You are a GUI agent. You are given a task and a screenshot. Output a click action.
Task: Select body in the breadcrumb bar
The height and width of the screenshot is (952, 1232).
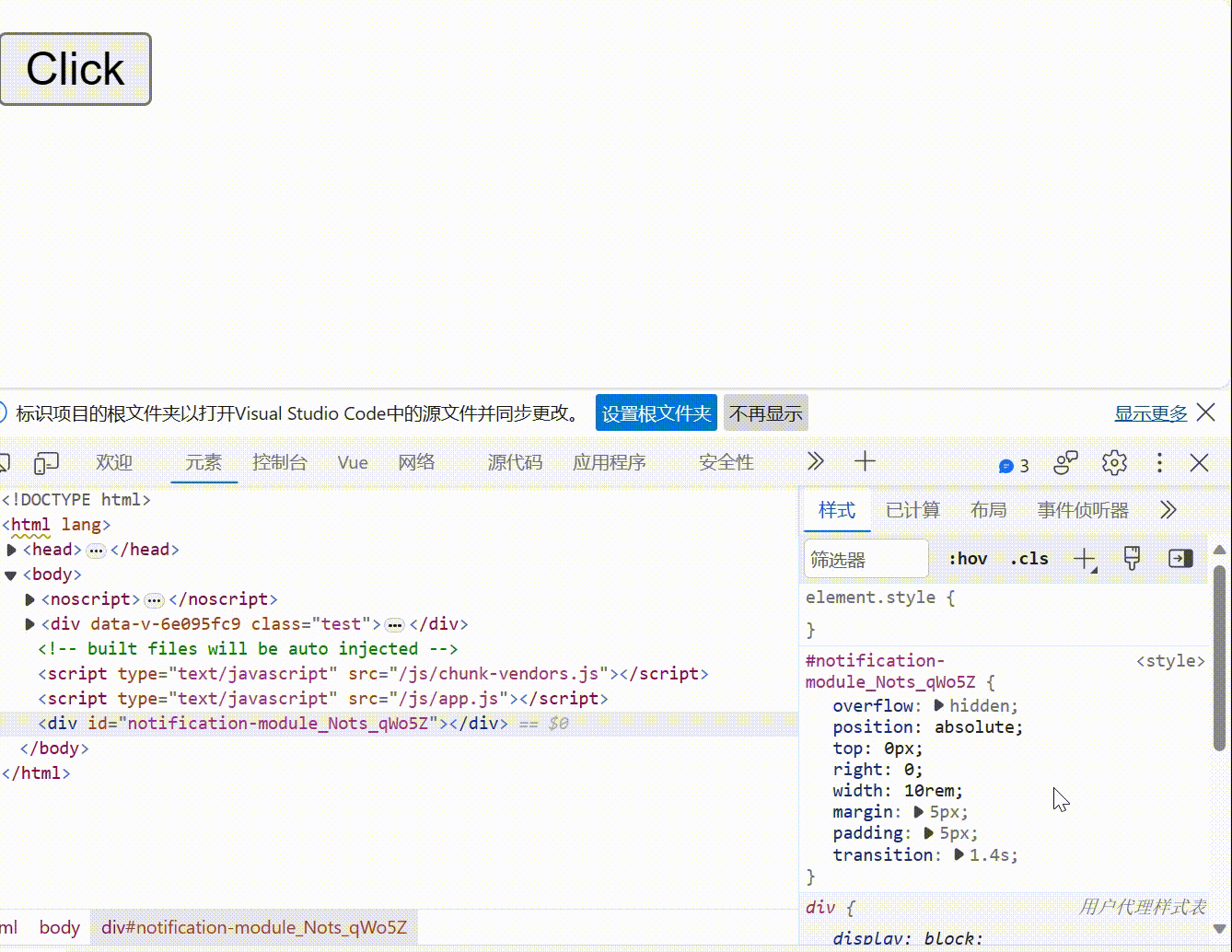(x=60, y=927)
